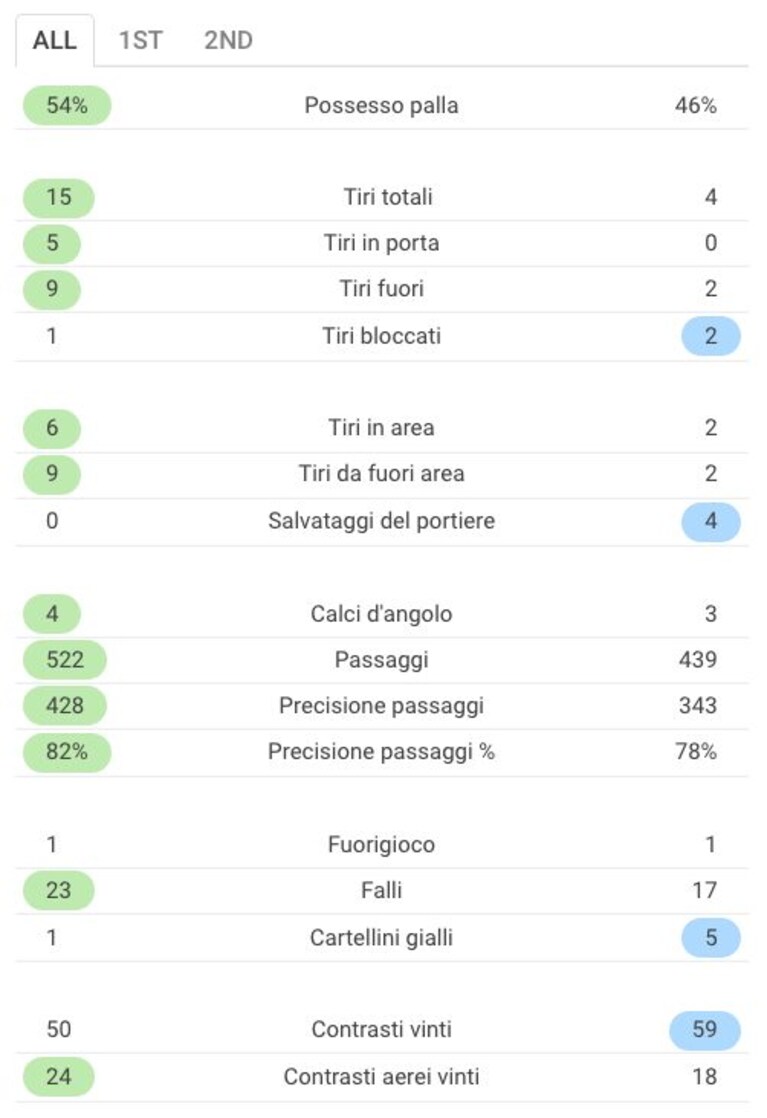This screenshot has width=767, height=1118.
Task: Click the green 24 aerial duels badge
Action: [x=58, y=1077]
